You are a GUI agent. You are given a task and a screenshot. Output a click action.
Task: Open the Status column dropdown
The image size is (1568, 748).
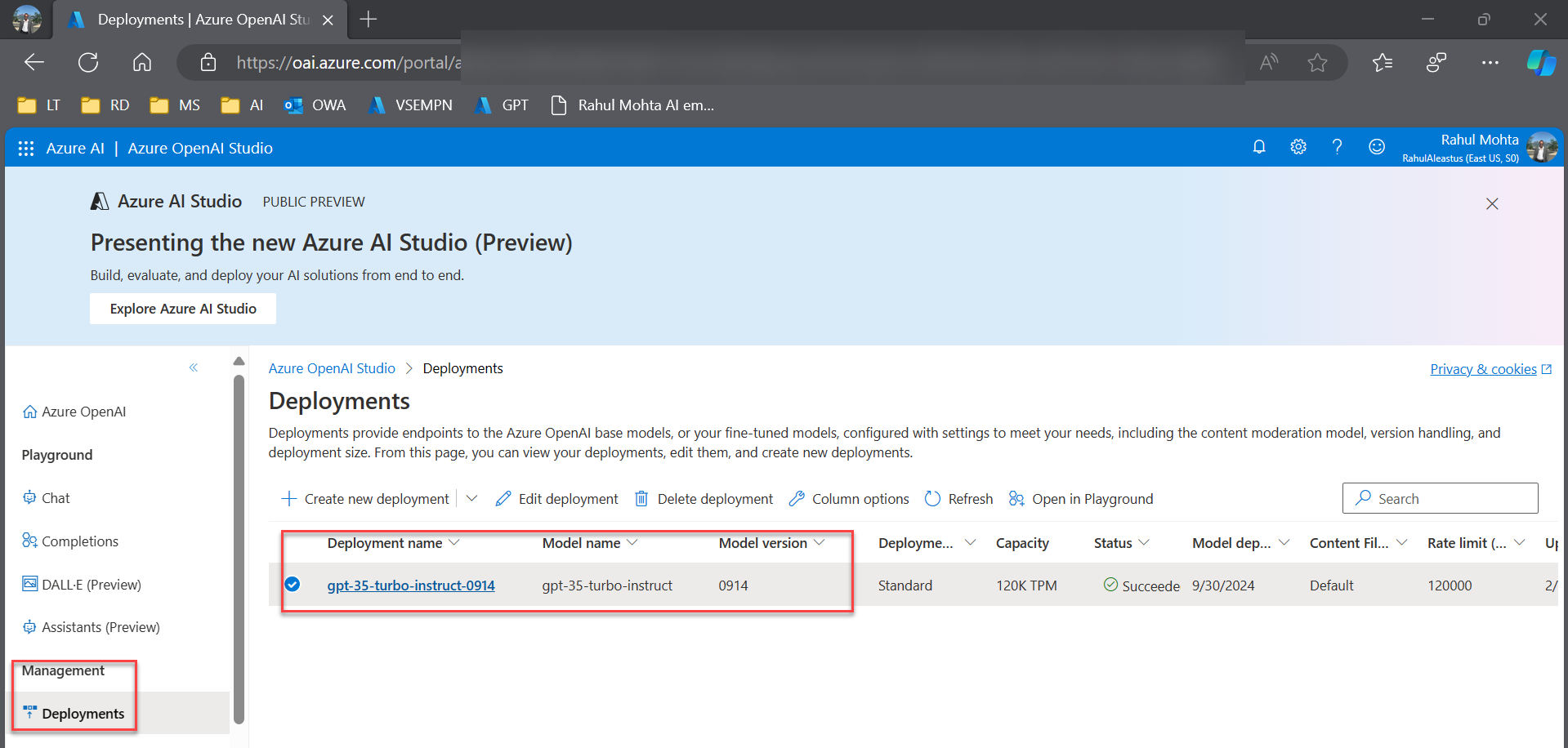tap(1144, 542)
